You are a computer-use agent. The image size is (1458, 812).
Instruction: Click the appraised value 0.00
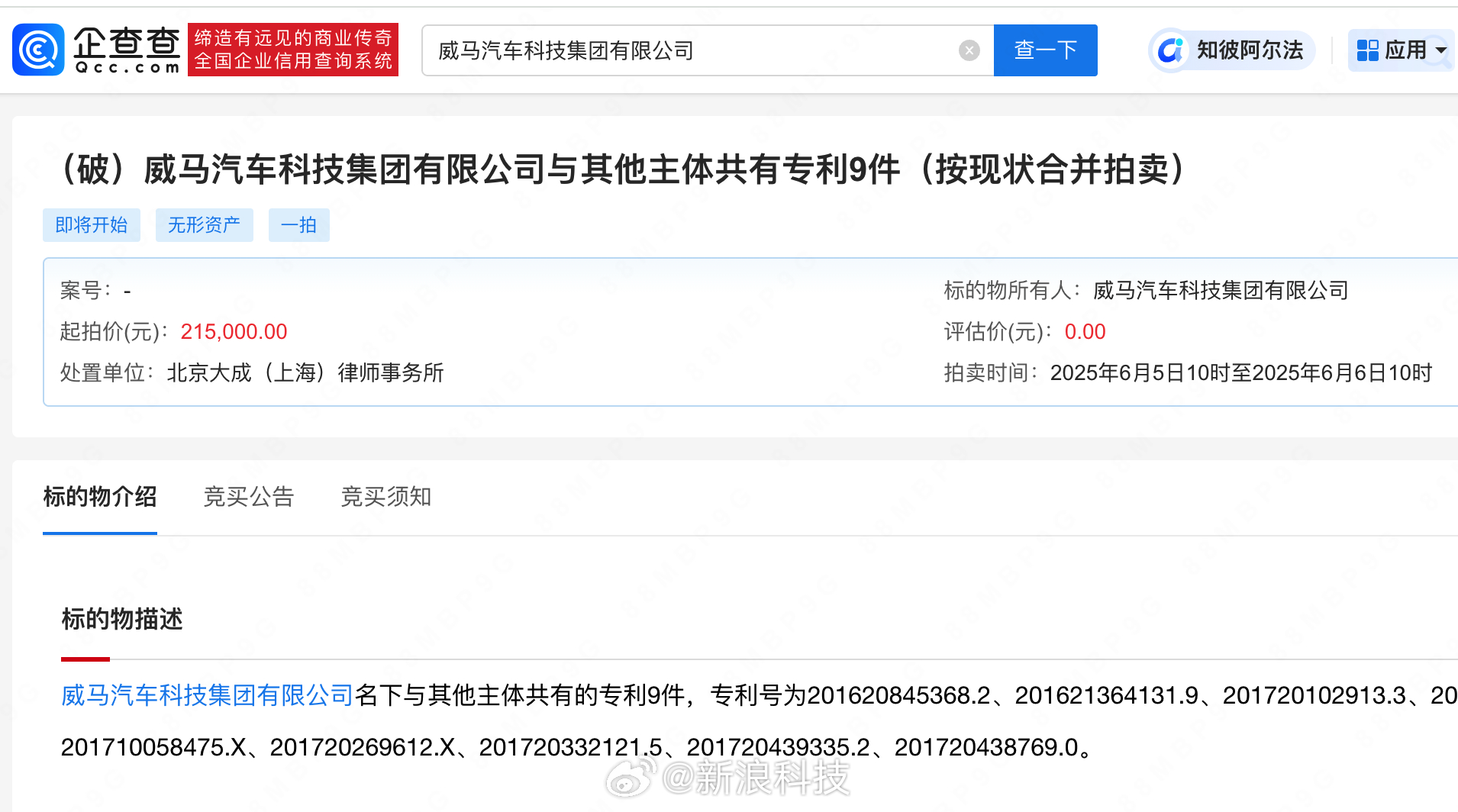click(1085, 331)
